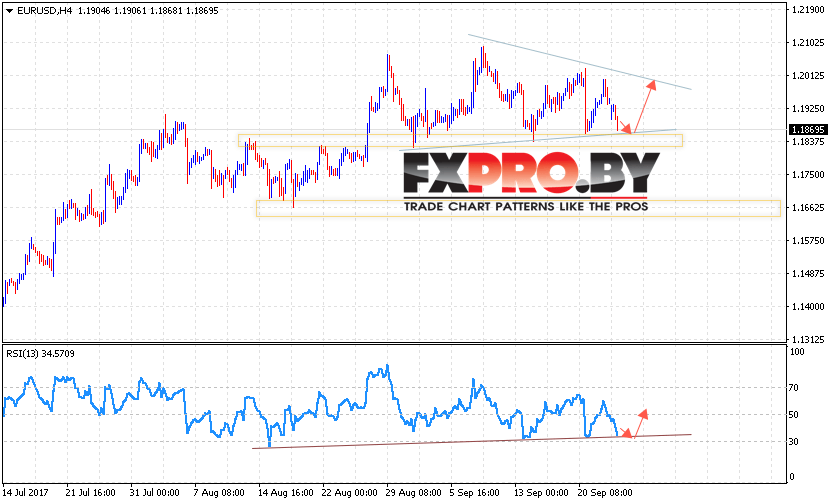Click the 14 Aug 16:00 time label
Screen dimensions: 829x504
point(285,492)
